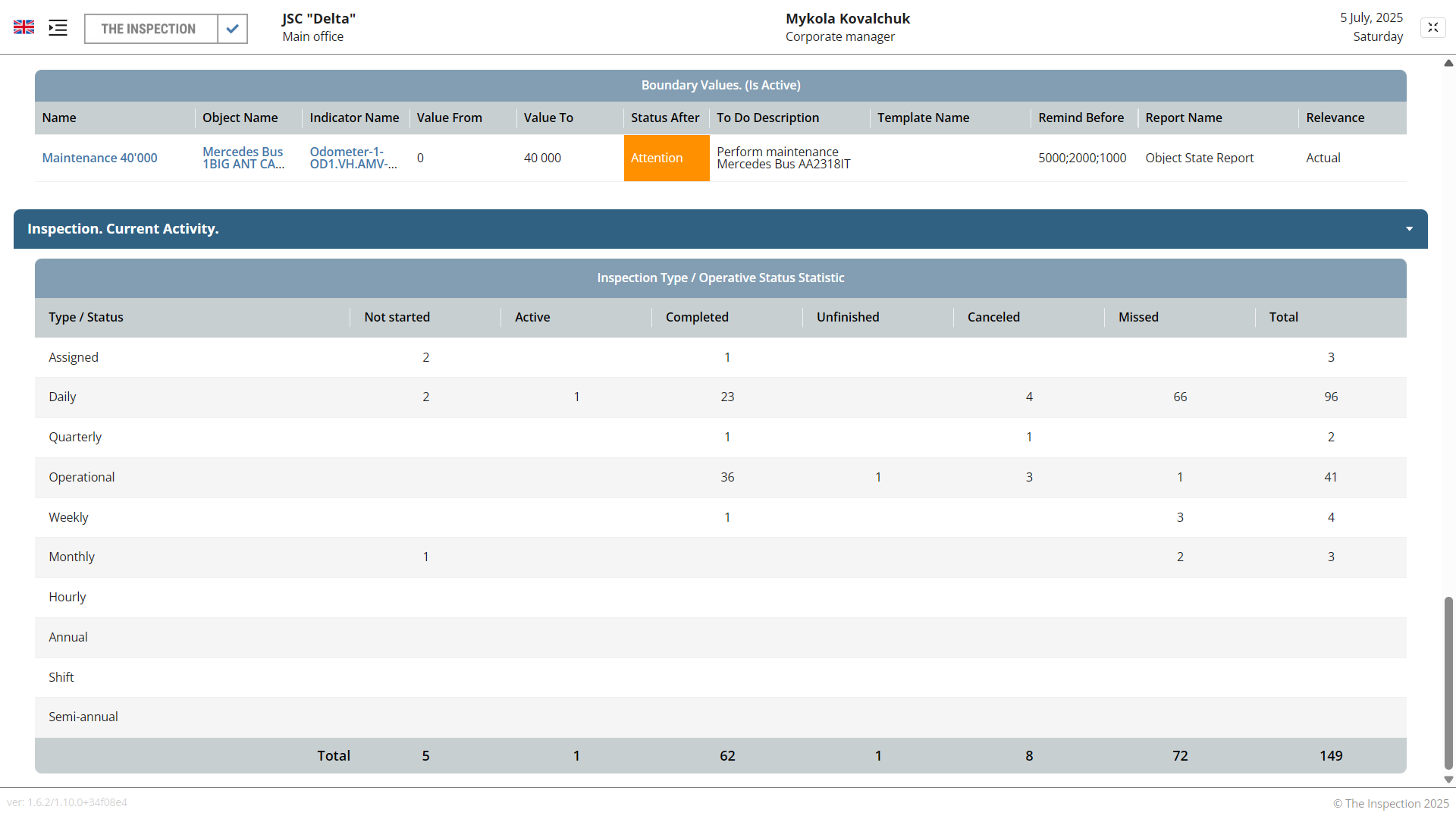Click the scroll-down arrow on the scrollbar

point(1449,780)
